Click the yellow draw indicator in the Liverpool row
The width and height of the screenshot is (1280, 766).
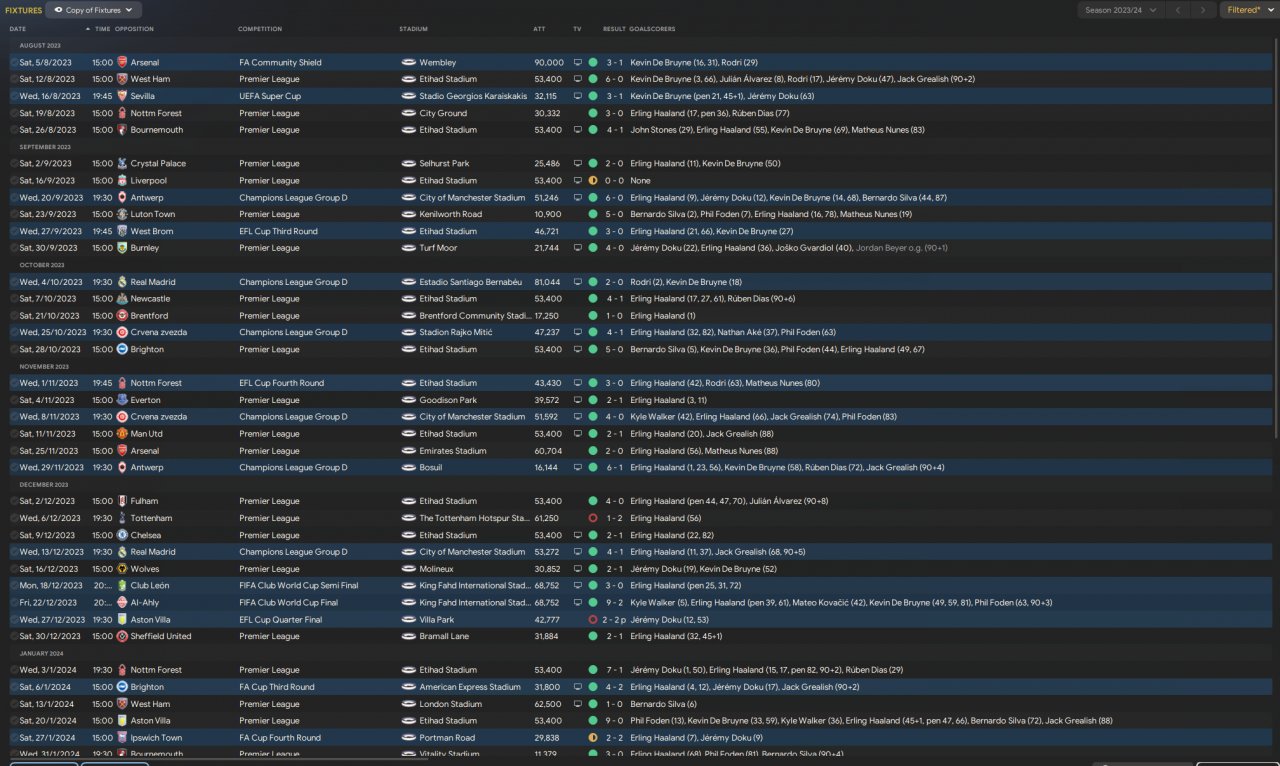point(593,181)
